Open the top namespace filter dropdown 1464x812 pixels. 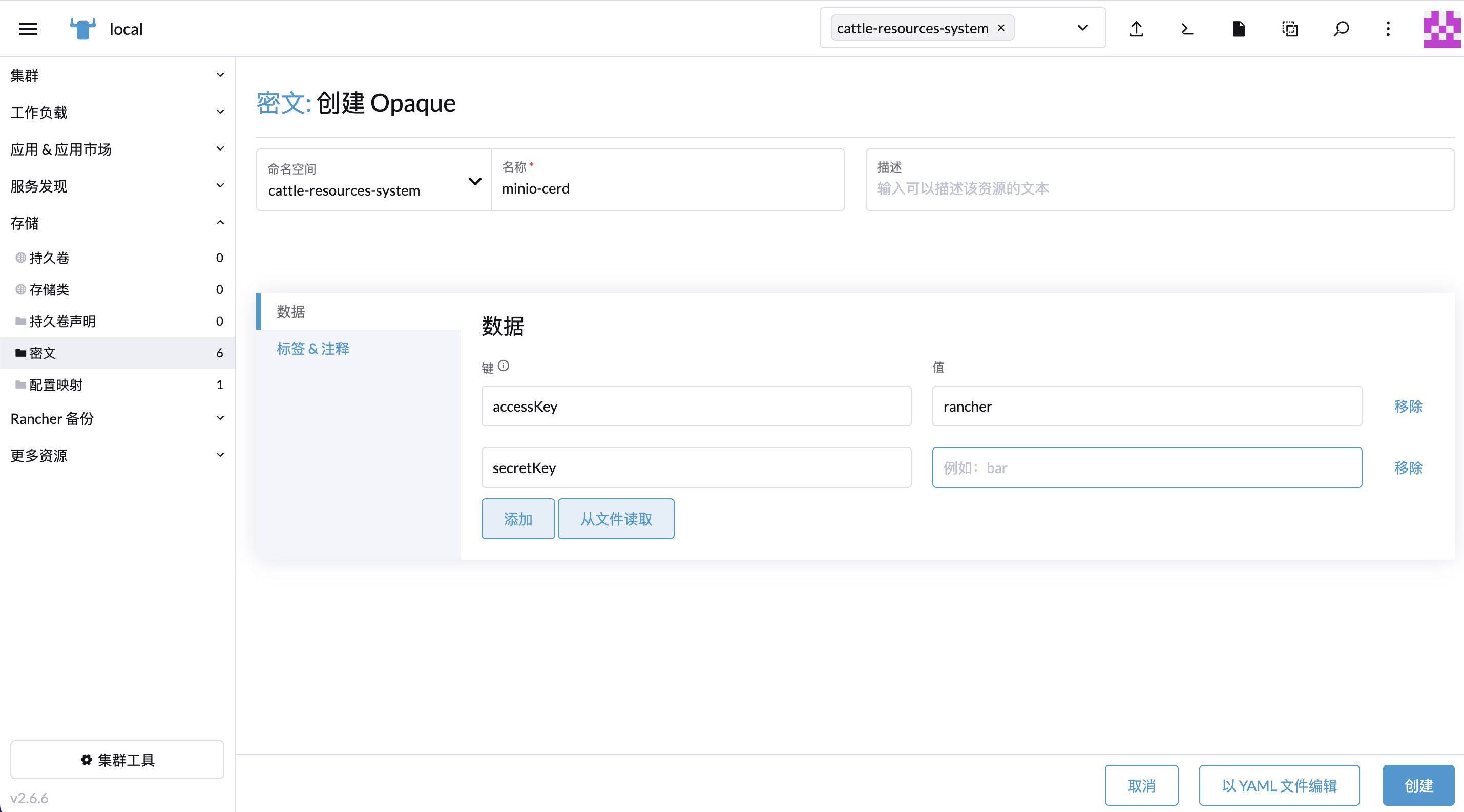(x=1082, y=28)
